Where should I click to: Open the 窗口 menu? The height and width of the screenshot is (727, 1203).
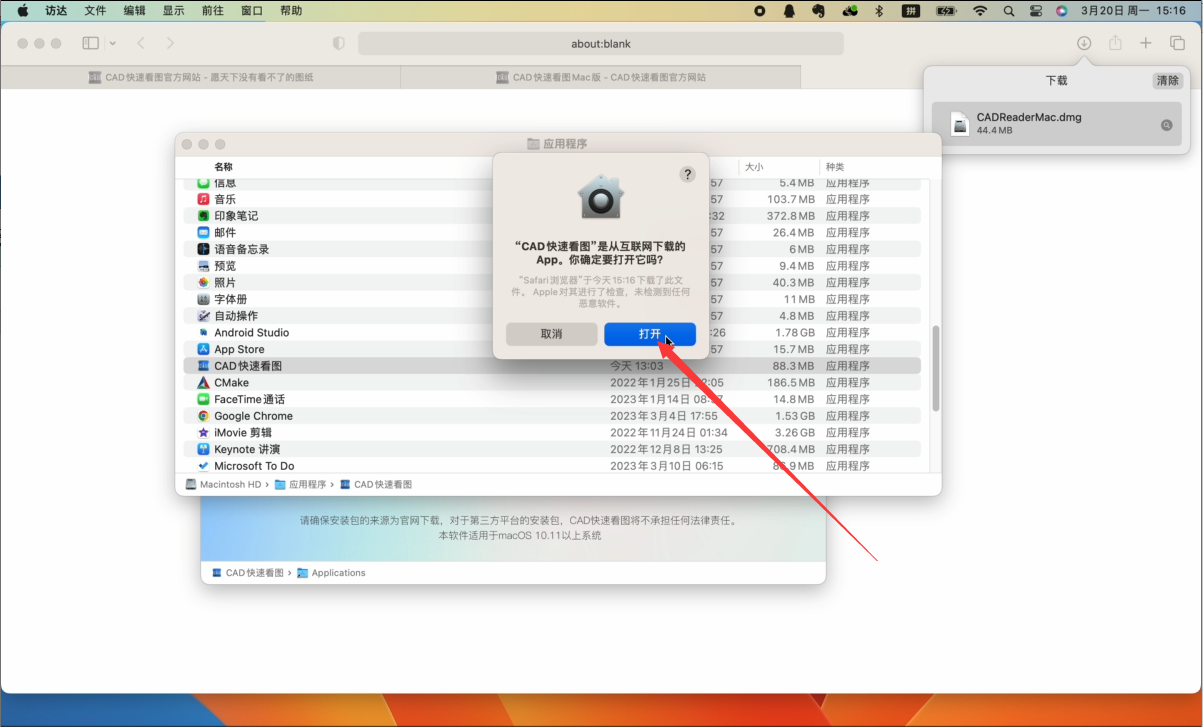(252, 11)
